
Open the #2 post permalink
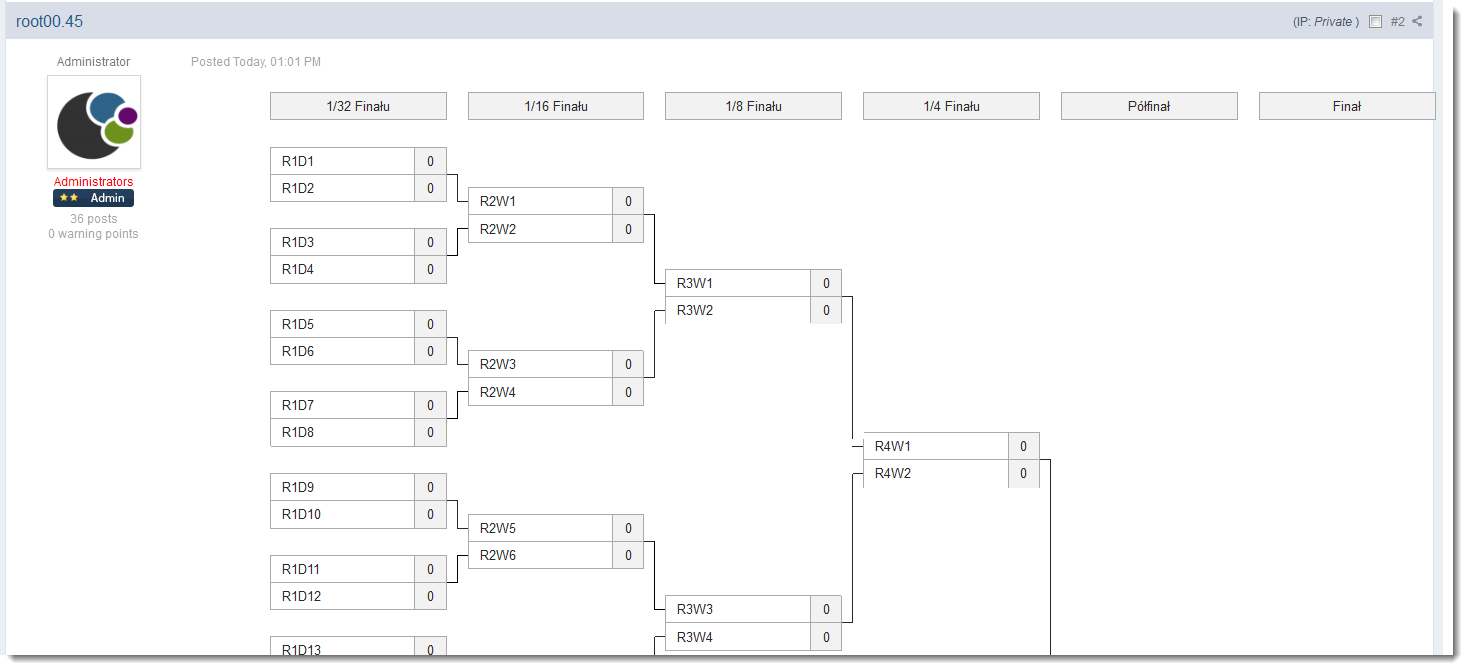1397,22
